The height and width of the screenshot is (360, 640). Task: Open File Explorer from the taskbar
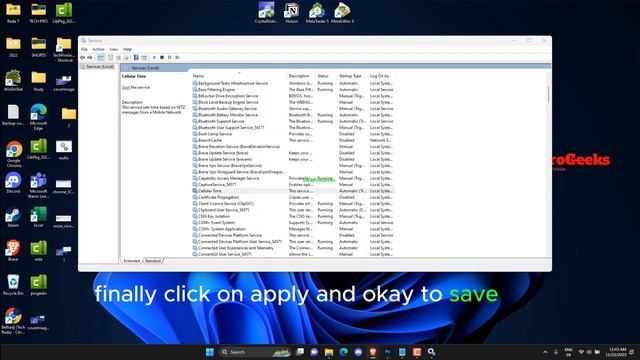pos(329,352)
